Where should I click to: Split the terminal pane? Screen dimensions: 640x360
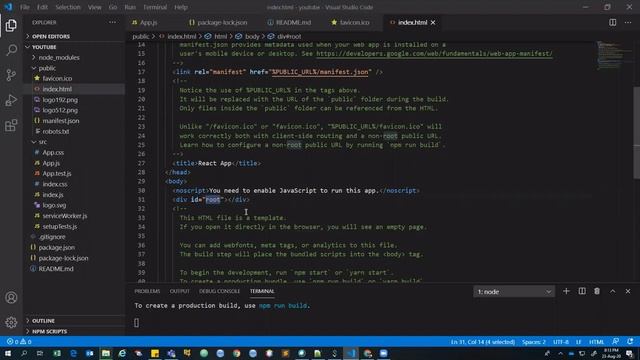[x=582, y=291]
